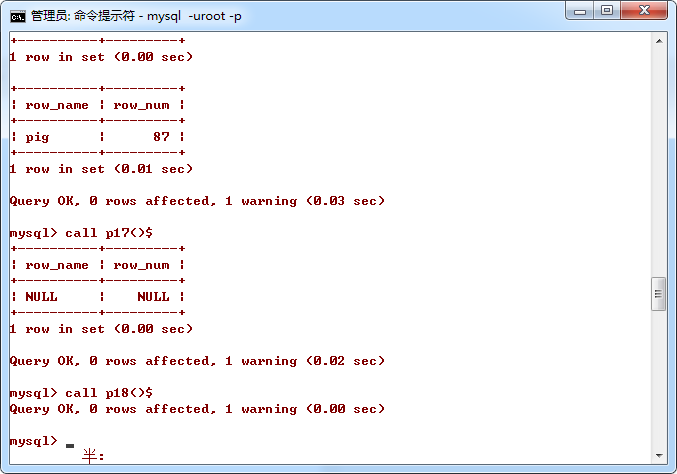Maximize the command prompt window
The width and height of the screenshot is (677, 474).
[x=607, y=10]
